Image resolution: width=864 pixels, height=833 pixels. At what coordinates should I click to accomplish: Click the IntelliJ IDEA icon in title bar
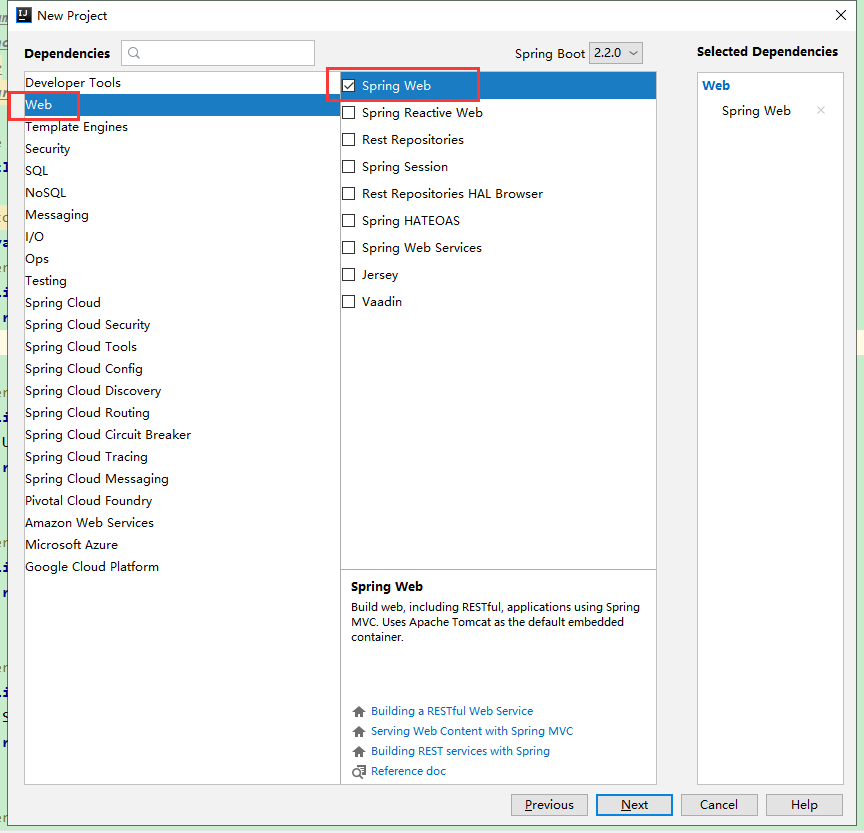click(24, 15)
